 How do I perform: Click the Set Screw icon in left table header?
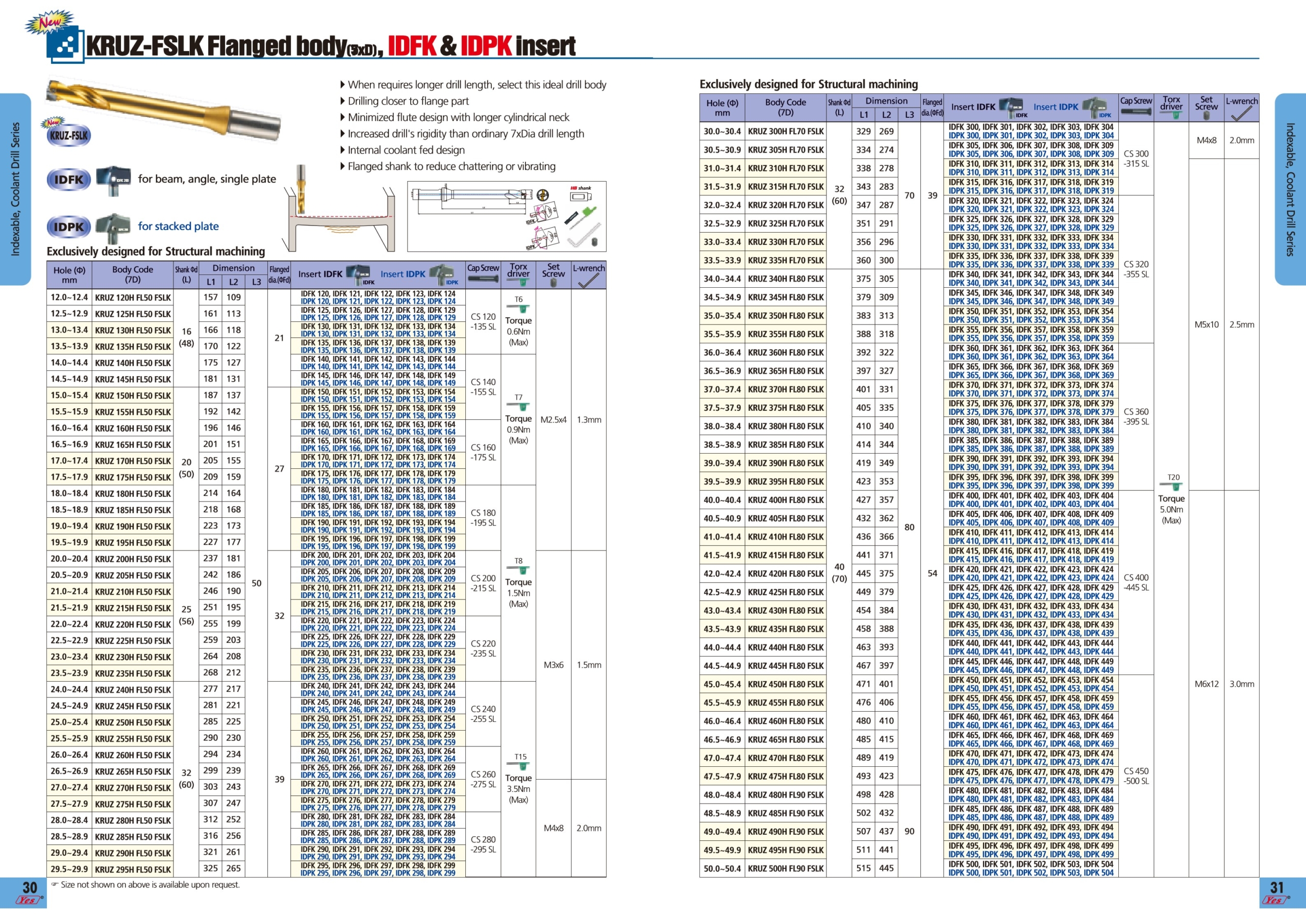tap(554, 283)
